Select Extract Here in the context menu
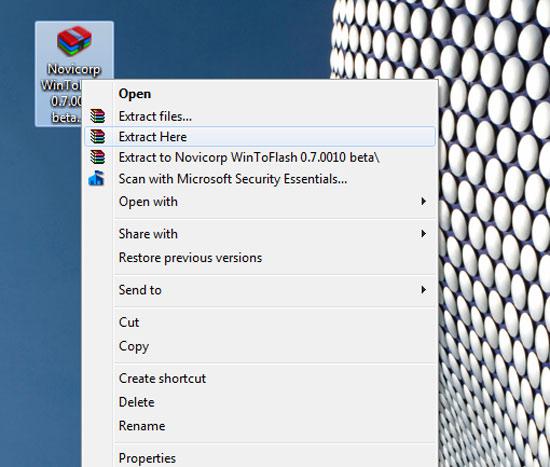550x467 pixels. point(260,136)
